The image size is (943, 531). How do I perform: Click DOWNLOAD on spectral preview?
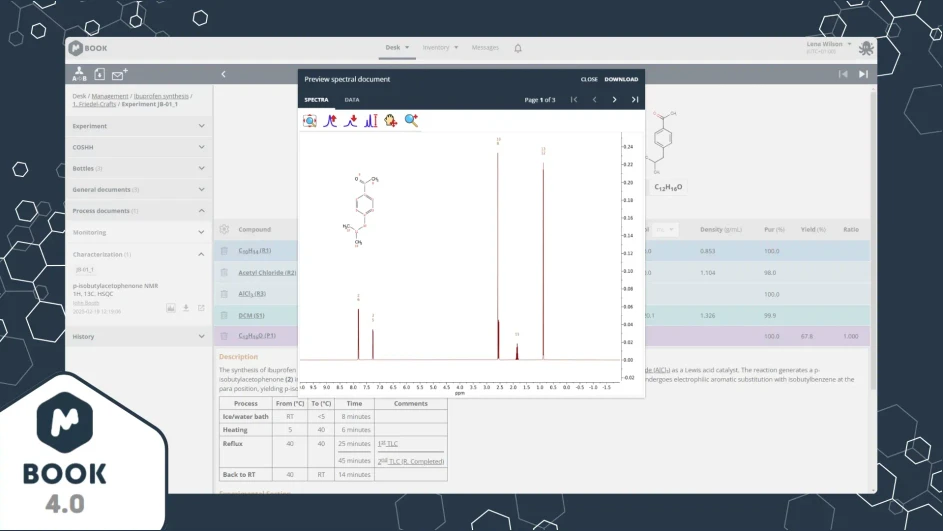click(621, 79)
